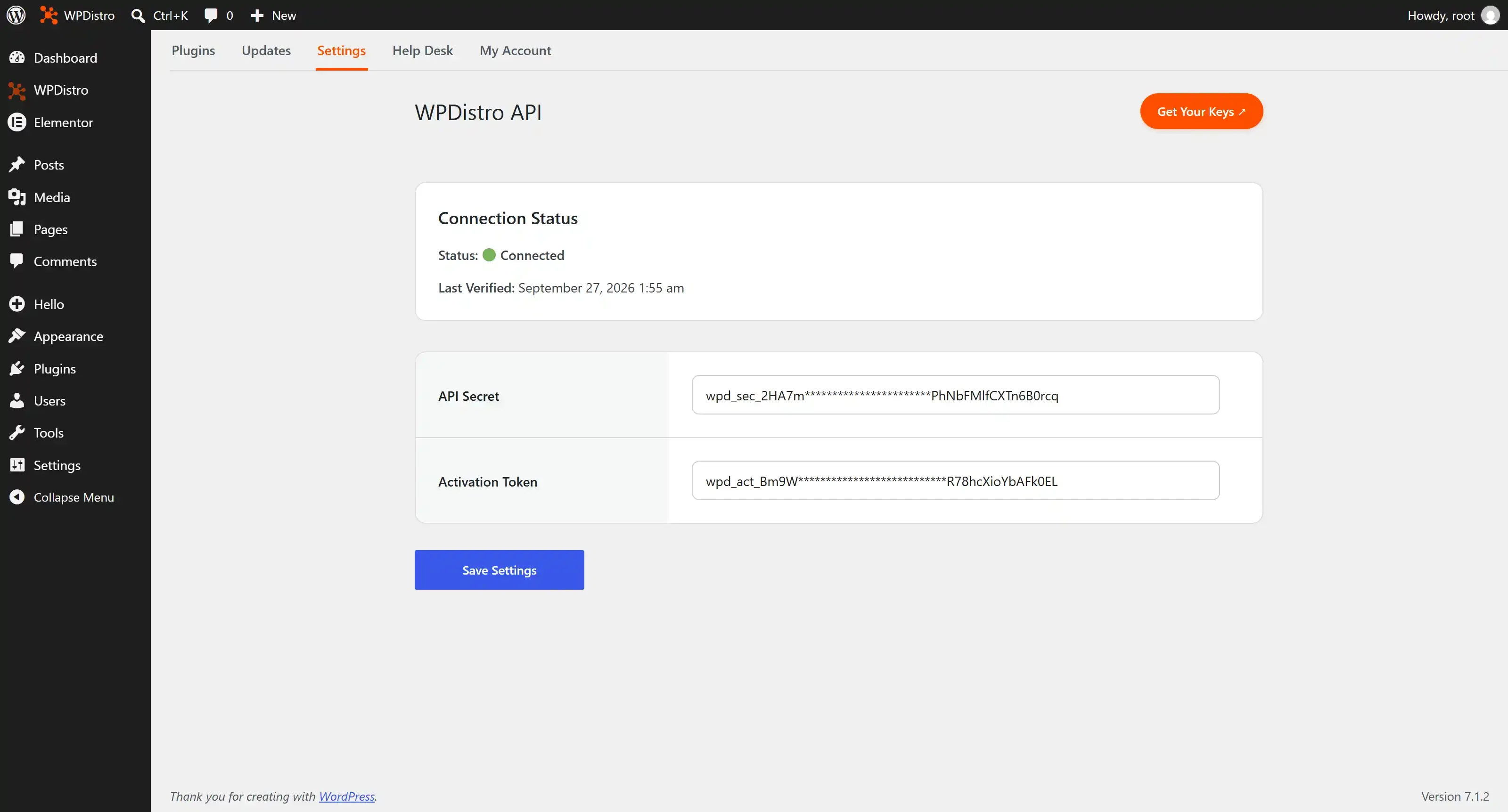Click the Tools wrench icon
The height and width of the screenshot is (812, 1508).
17,432
